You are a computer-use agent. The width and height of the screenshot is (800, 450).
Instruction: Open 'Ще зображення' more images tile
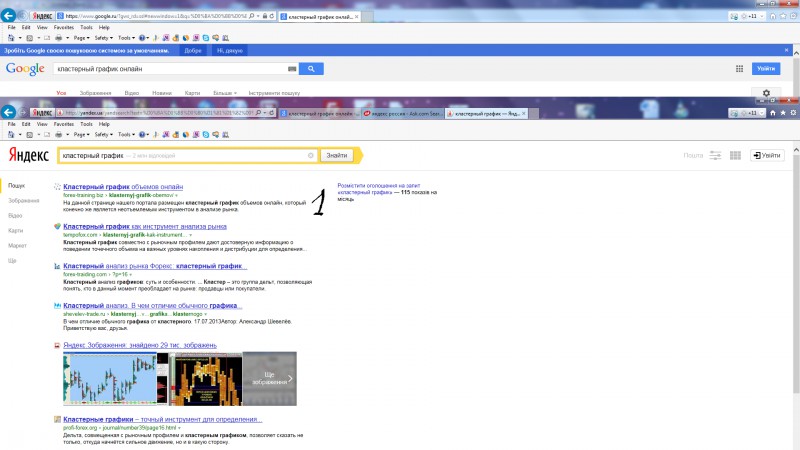270,379
